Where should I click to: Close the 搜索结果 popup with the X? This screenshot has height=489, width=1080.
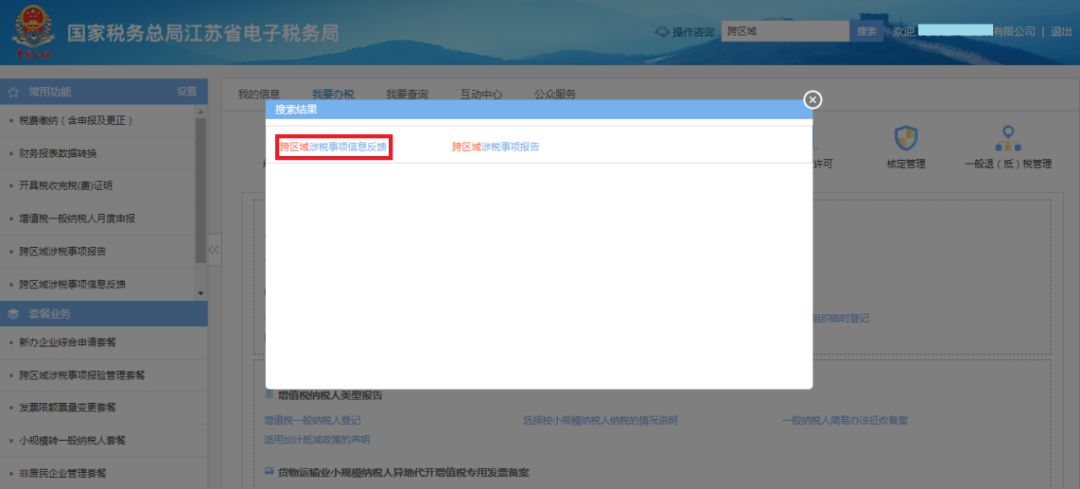coord(813,99)
